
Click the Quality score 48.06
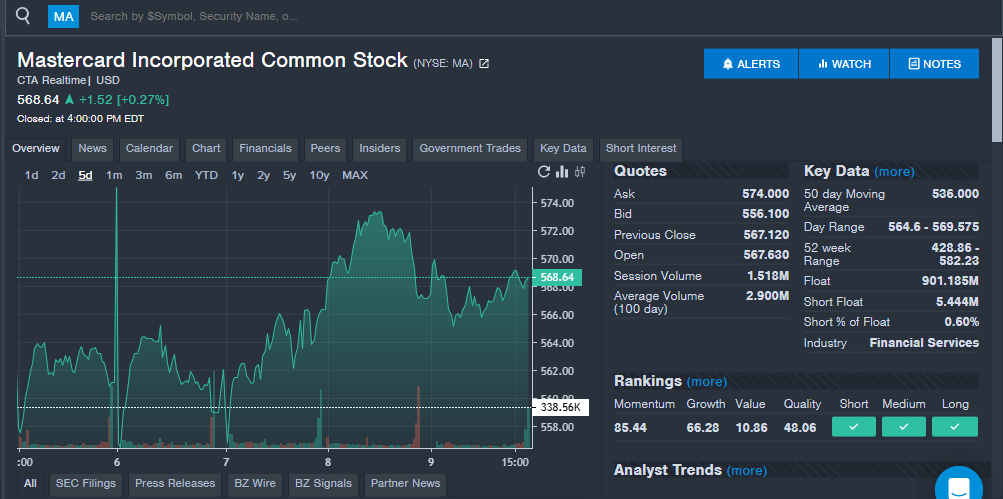click(800, 427)
